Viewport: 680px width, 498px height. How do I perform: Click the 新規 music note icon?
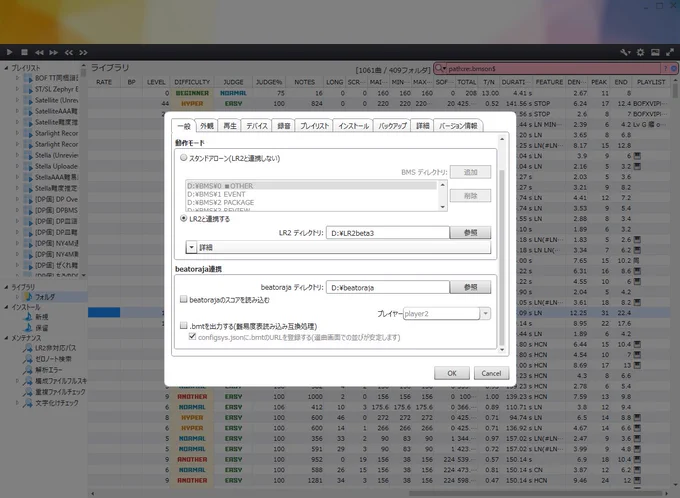click(x=28, y=317)
